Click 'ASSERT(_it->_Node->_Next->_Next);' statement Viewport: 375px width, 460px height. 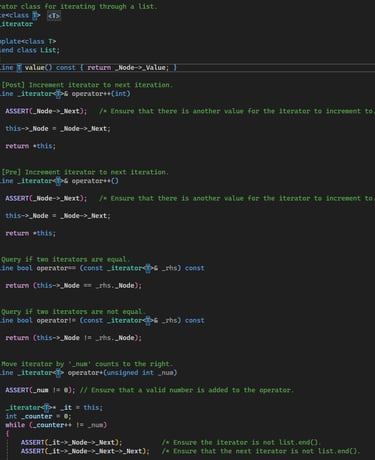tap(85, 451)
